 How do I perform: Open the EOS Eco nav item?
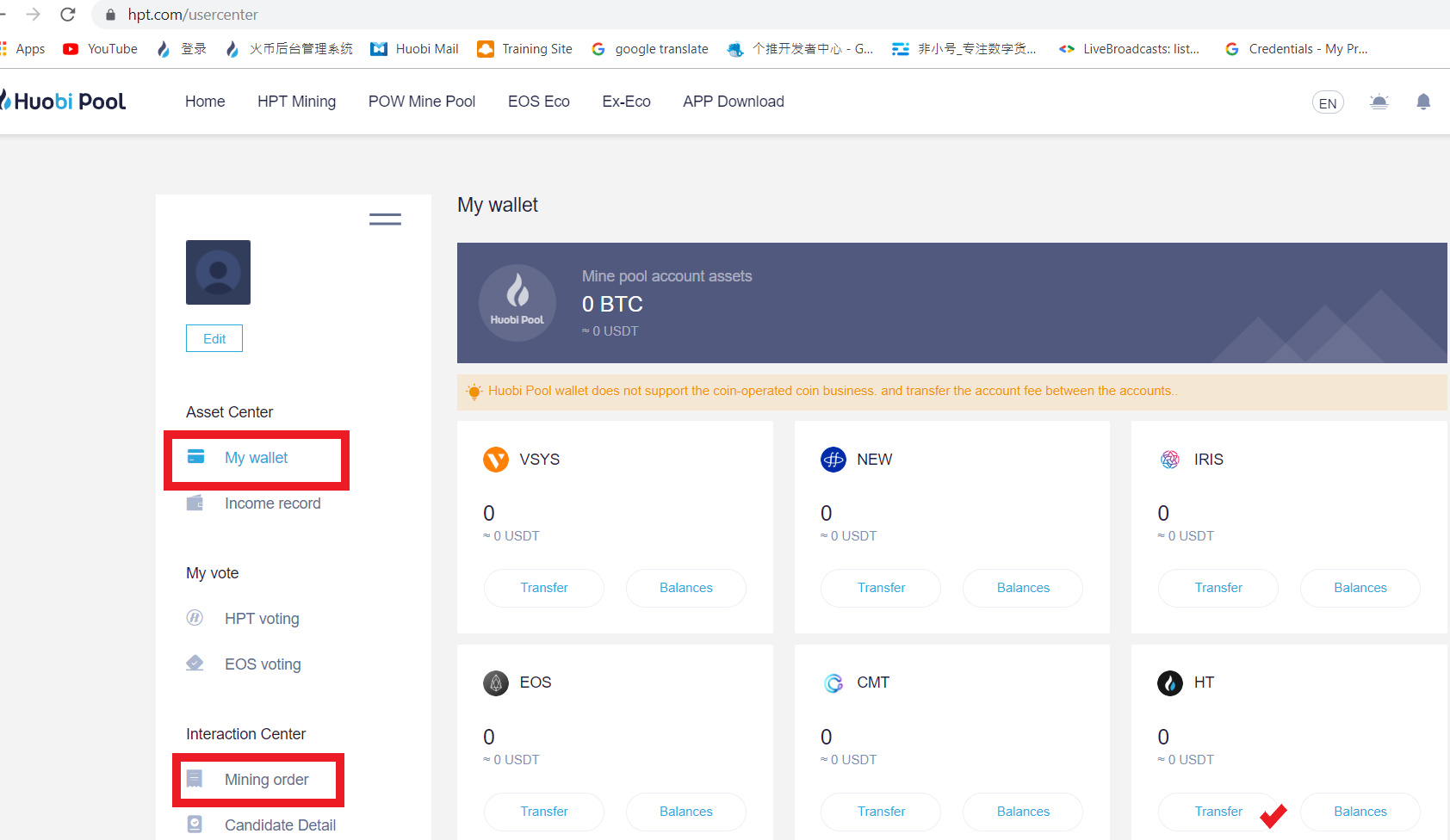(x=539, y=102)
